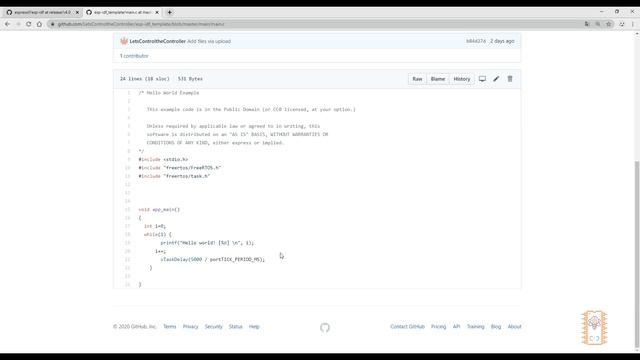The width and height of the screenshot is (640, 360).
Task: Click line number 1 of the code
Action: (x=128, y=93)
